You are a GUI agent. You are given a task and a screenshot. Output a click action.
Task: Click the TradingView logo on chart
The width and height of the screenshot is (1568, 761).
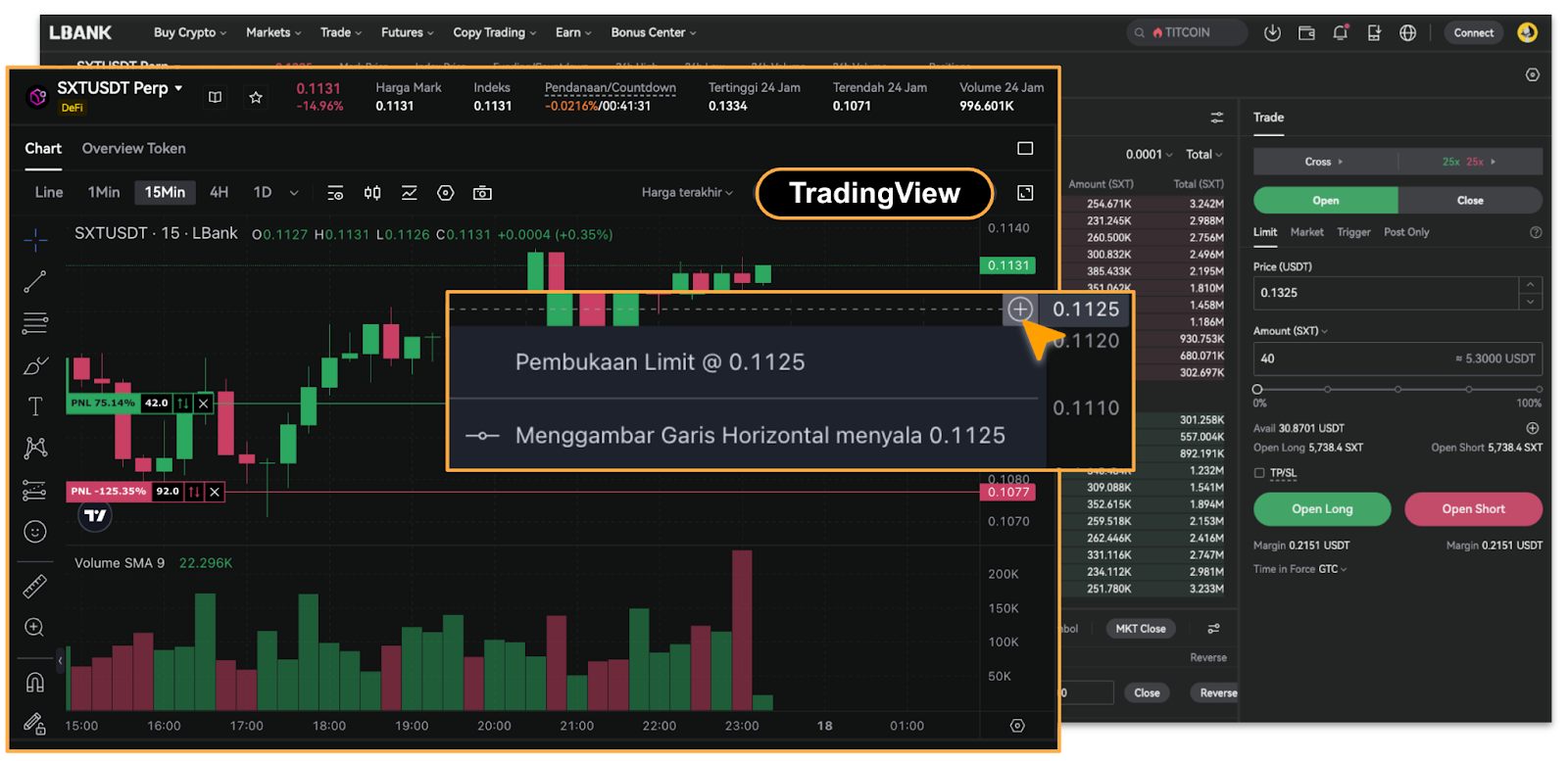95,515
